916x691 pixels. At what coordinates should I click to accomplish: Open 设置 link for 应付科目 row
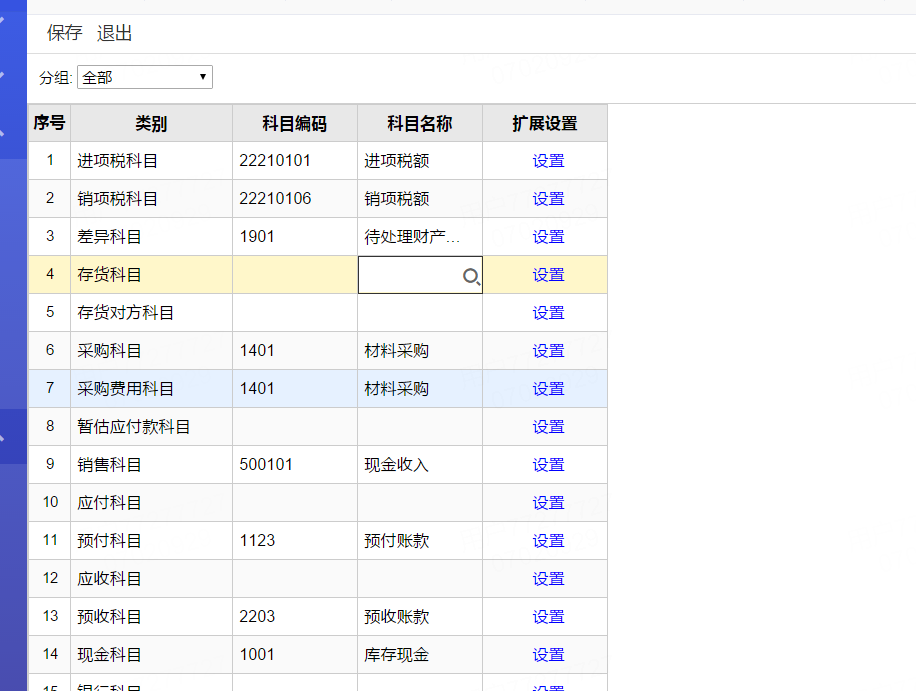[x=548, y=502]
